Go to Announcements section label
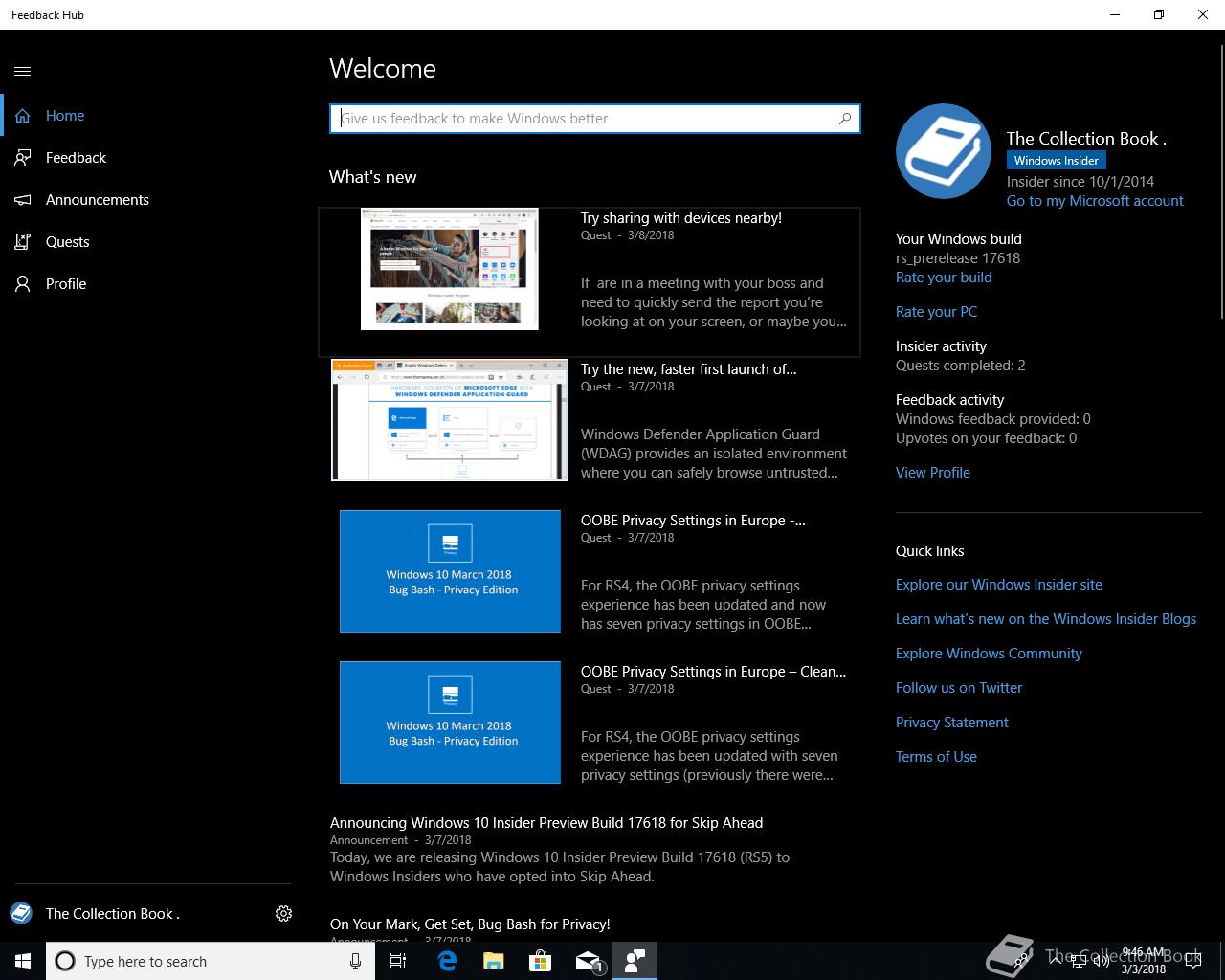This screenshot has height=980, width=1225. [x=98, y=200]
